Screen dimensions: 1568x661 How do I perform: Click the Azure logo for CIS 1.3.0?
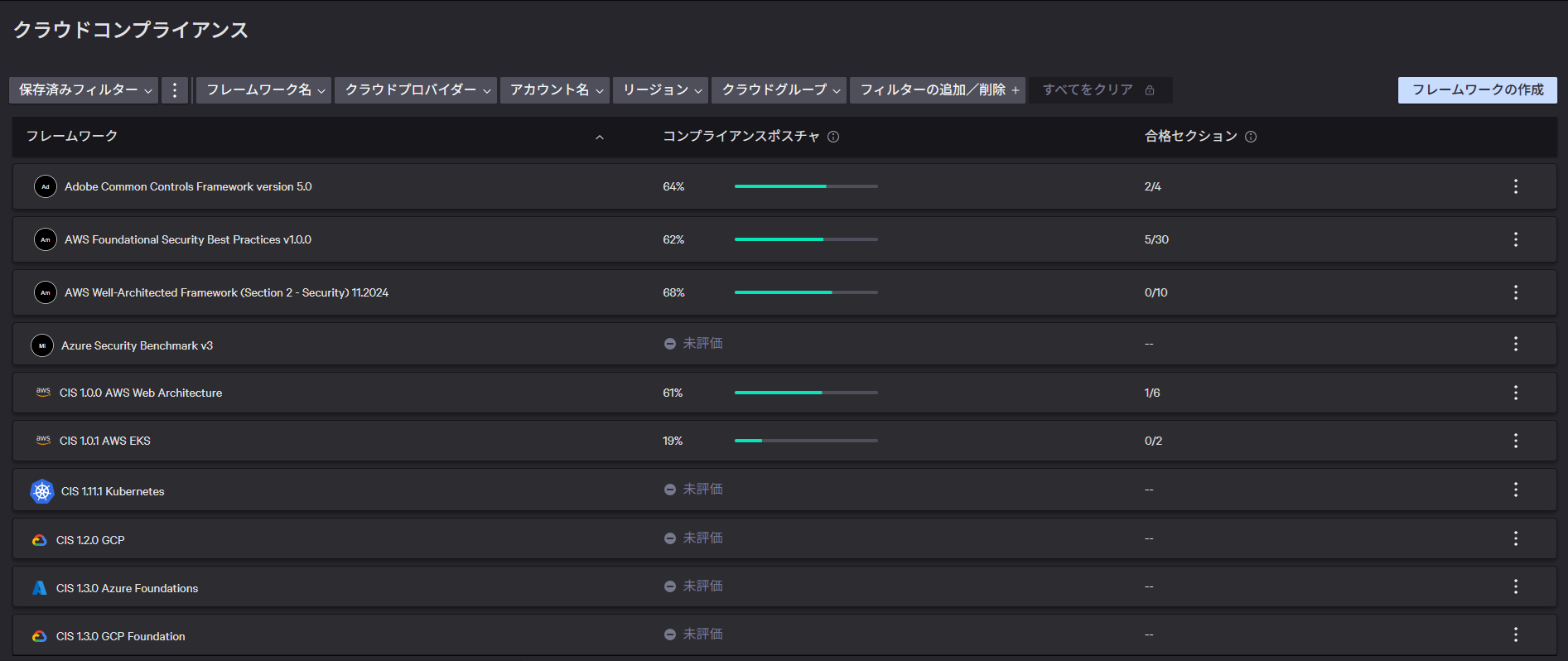(x=40, y=588)
